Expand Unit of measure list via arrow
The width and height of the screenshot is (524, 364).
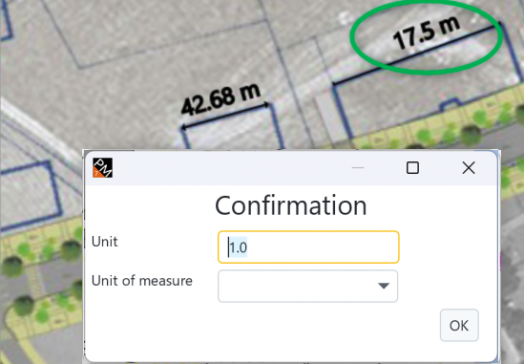pyautogui.click(x=383, y=286)
